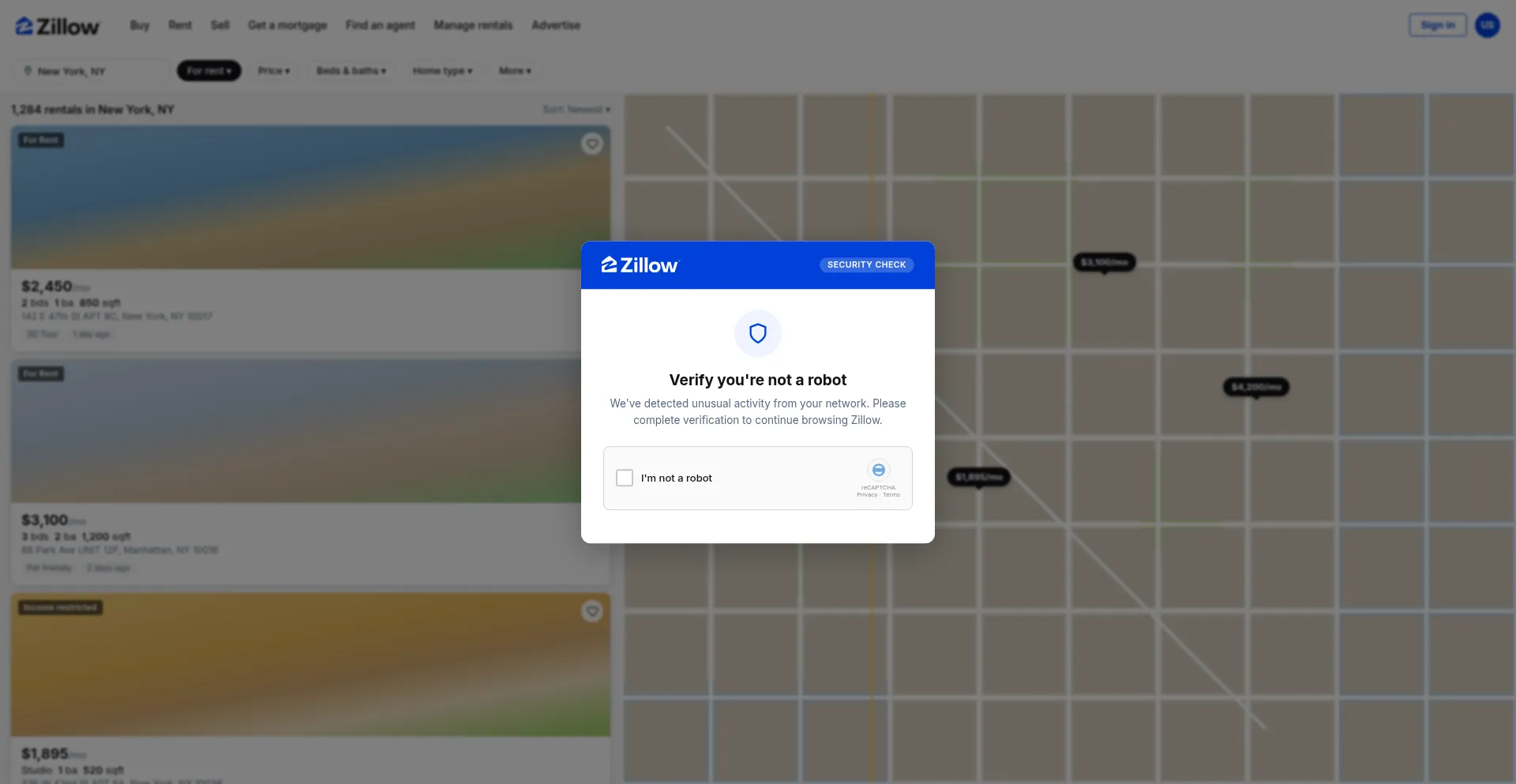1516x784 pixels.
Task: Expand the Beds & baths filter
Action: 351,71
